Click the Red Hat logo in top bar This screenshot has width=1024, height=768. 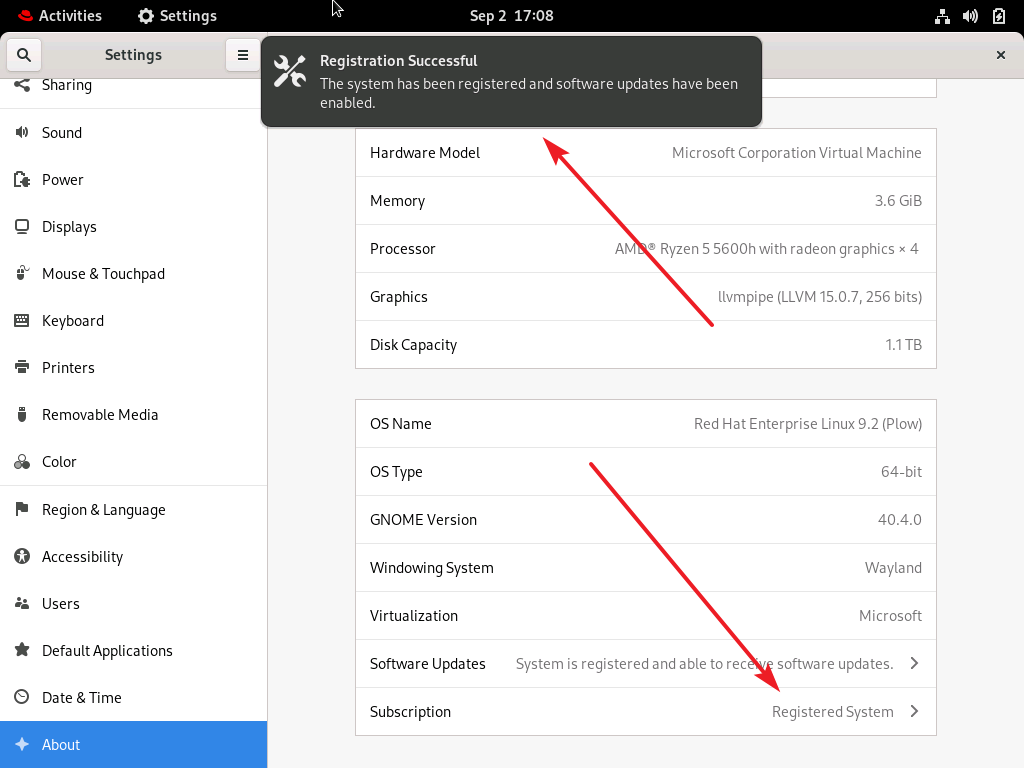pos(25,16)
